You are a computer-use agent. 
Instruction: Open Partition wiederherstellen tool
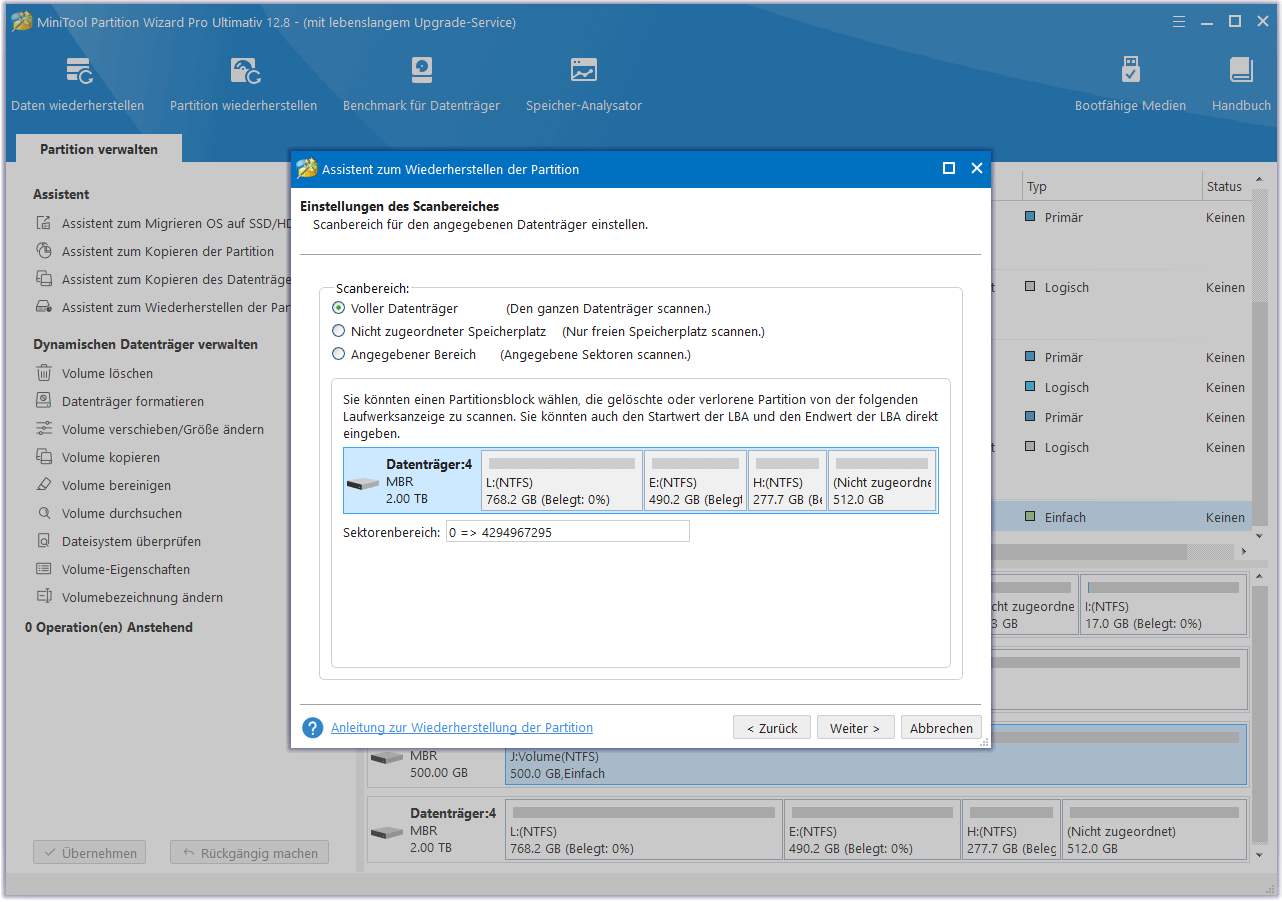243,85
